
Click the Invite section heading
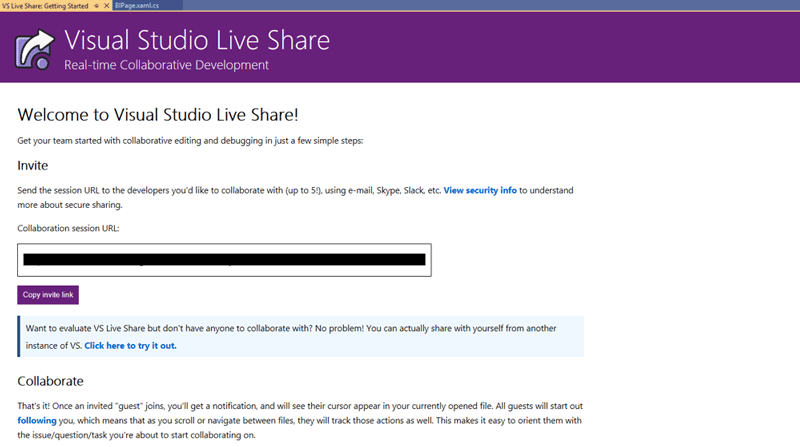33,165
